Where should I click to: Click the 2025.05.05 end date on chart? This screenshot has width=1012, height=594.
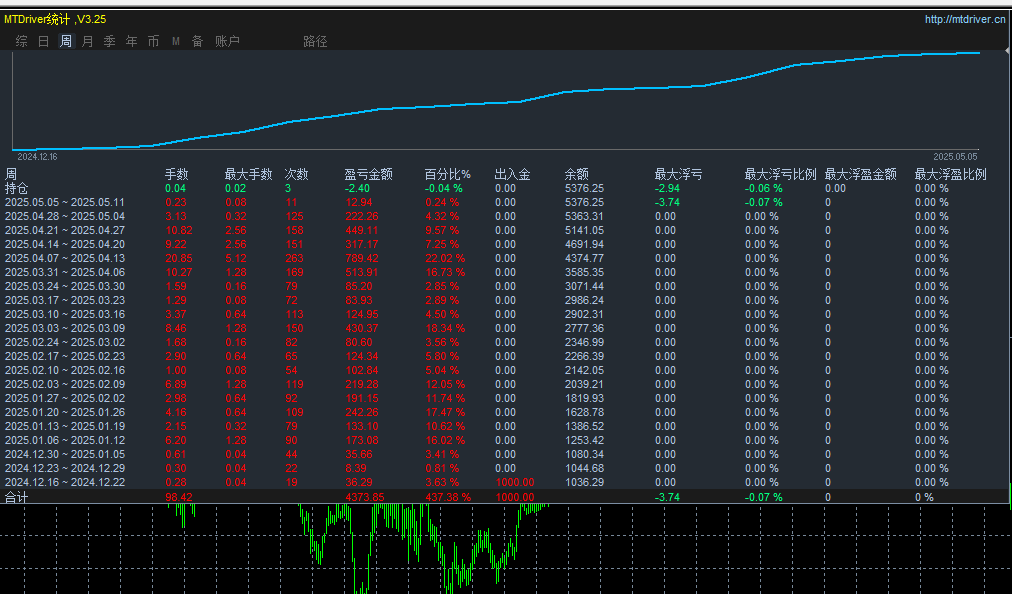point(955,157)
